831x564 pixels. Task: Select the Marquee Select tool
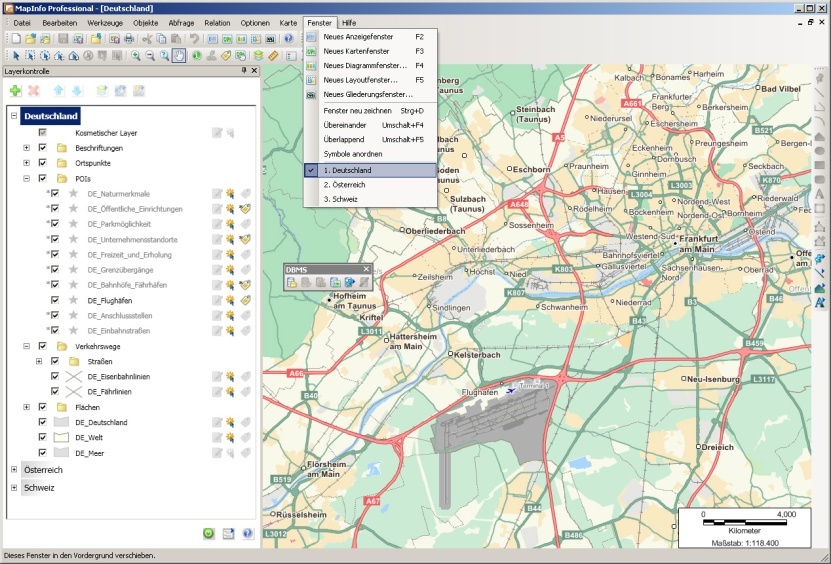[30, 56]
